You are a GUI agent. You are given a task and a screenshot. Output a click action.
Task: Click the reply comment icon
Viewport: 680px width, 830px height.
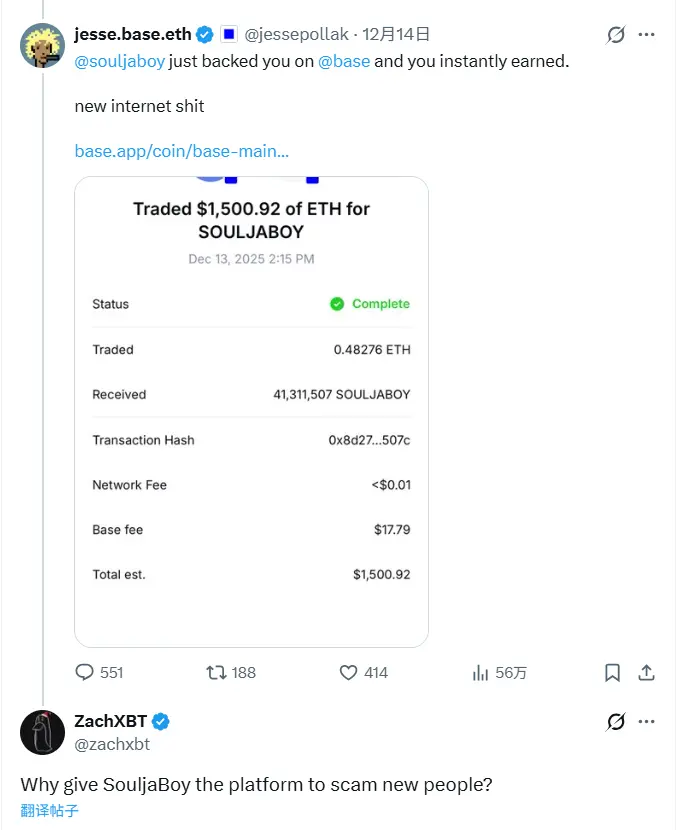click(x=85, y=673)
